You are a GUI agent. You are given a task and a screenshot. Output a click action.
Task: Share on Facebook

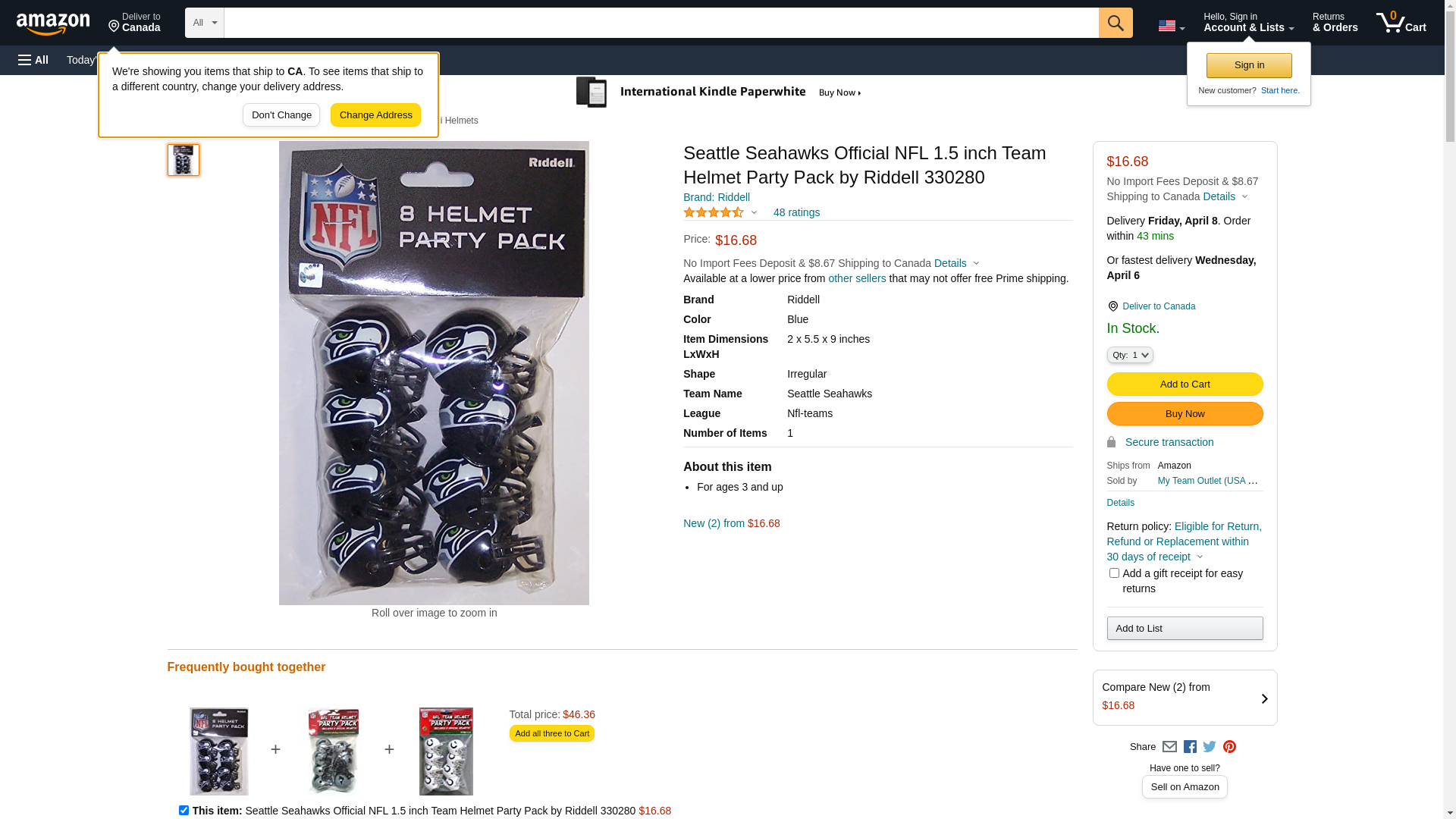[x=1190, y=747]
